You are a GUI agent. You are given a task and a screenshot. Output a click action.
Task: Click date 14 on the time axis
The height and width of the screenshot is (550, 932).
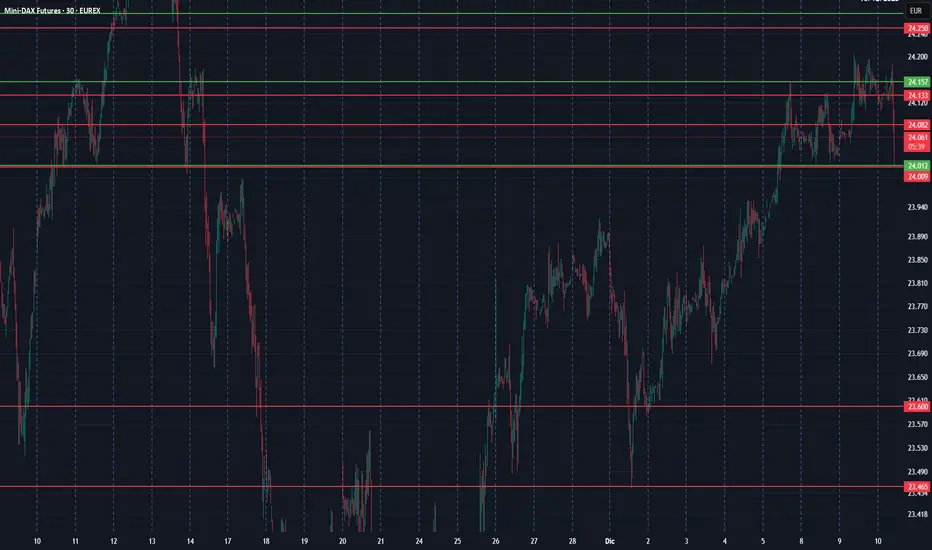(x=188, y=540)
